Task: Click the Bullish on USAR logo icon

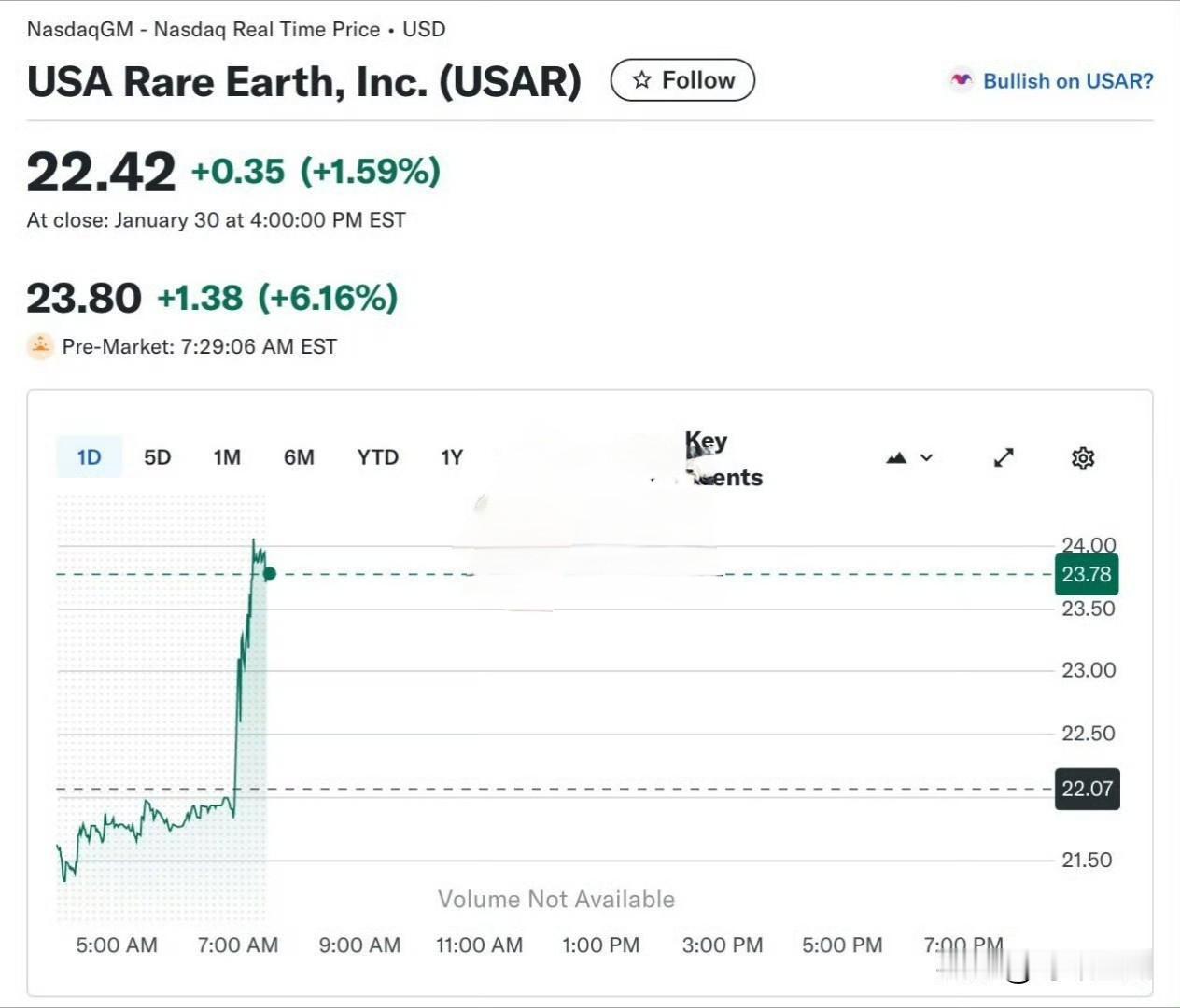Action: 961,80
